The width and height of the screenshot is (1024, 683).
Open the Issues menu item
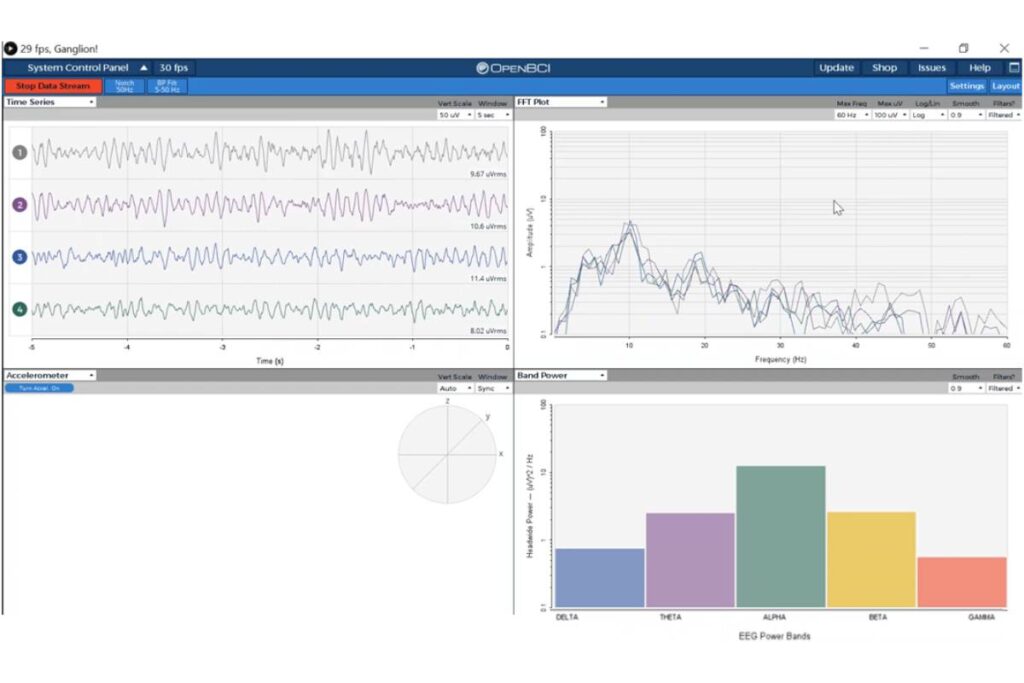pos(932,68)
